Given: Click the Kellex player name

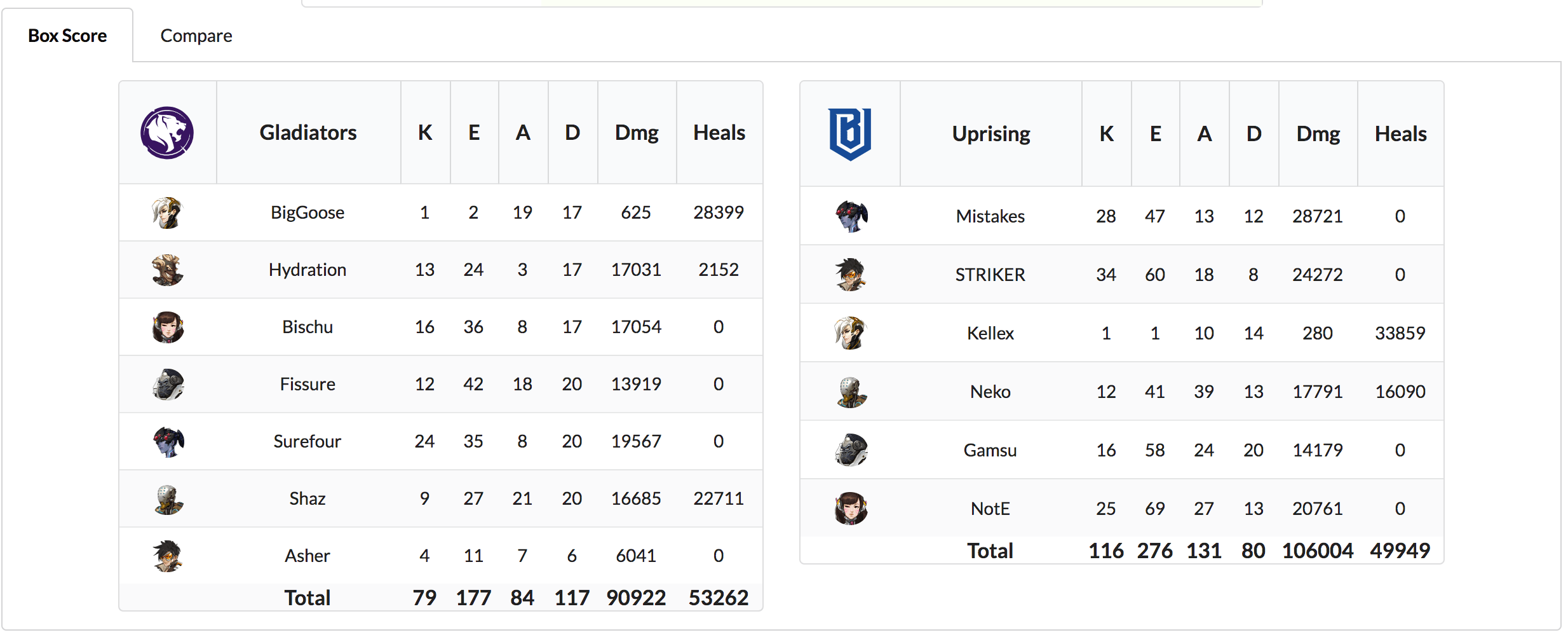Looking at the screenshot, I should click(990, 333).
